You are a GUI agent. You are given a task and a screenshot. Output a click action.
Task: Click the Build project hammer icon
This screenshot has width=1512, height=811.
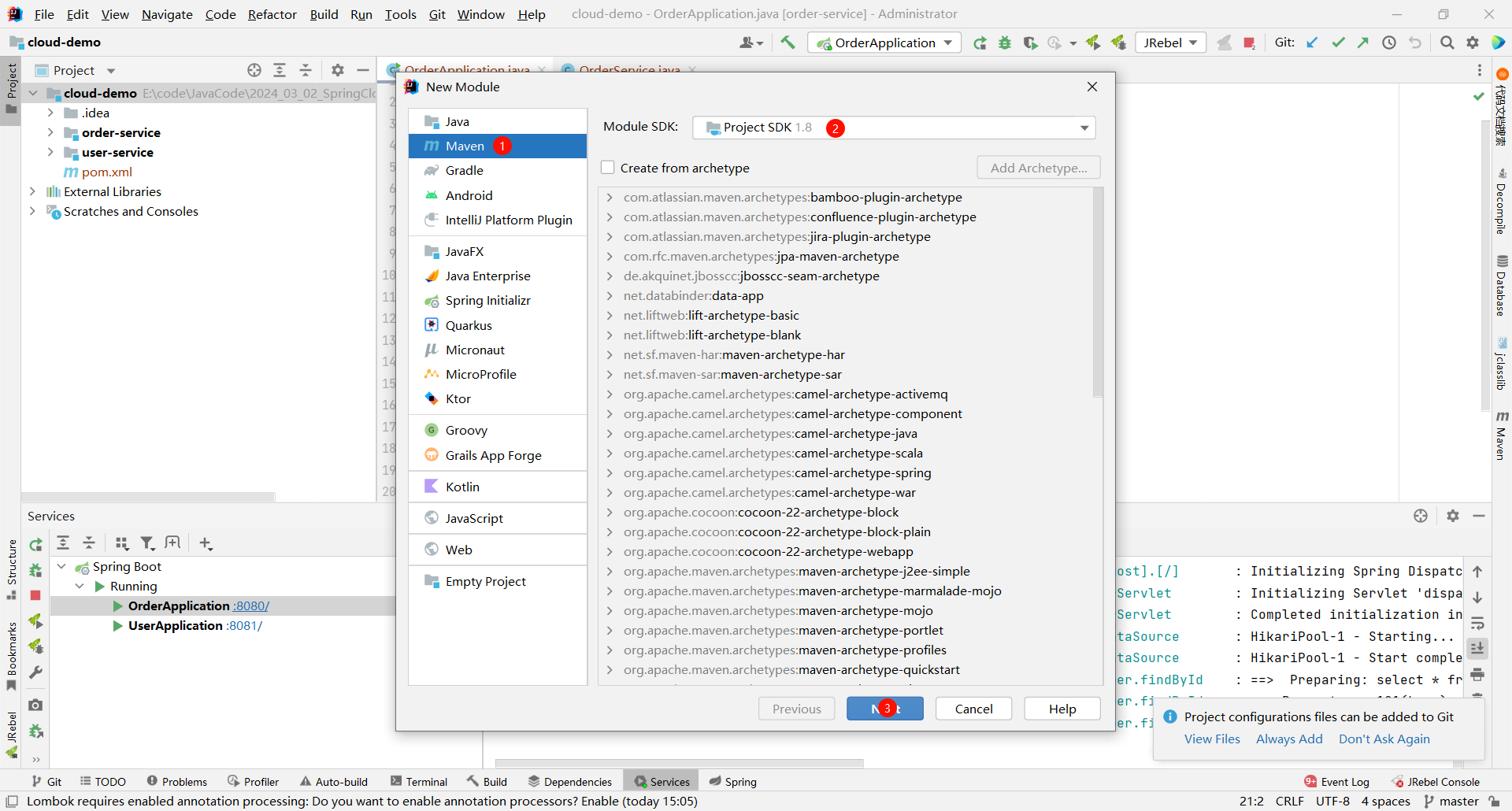(787, 43)
